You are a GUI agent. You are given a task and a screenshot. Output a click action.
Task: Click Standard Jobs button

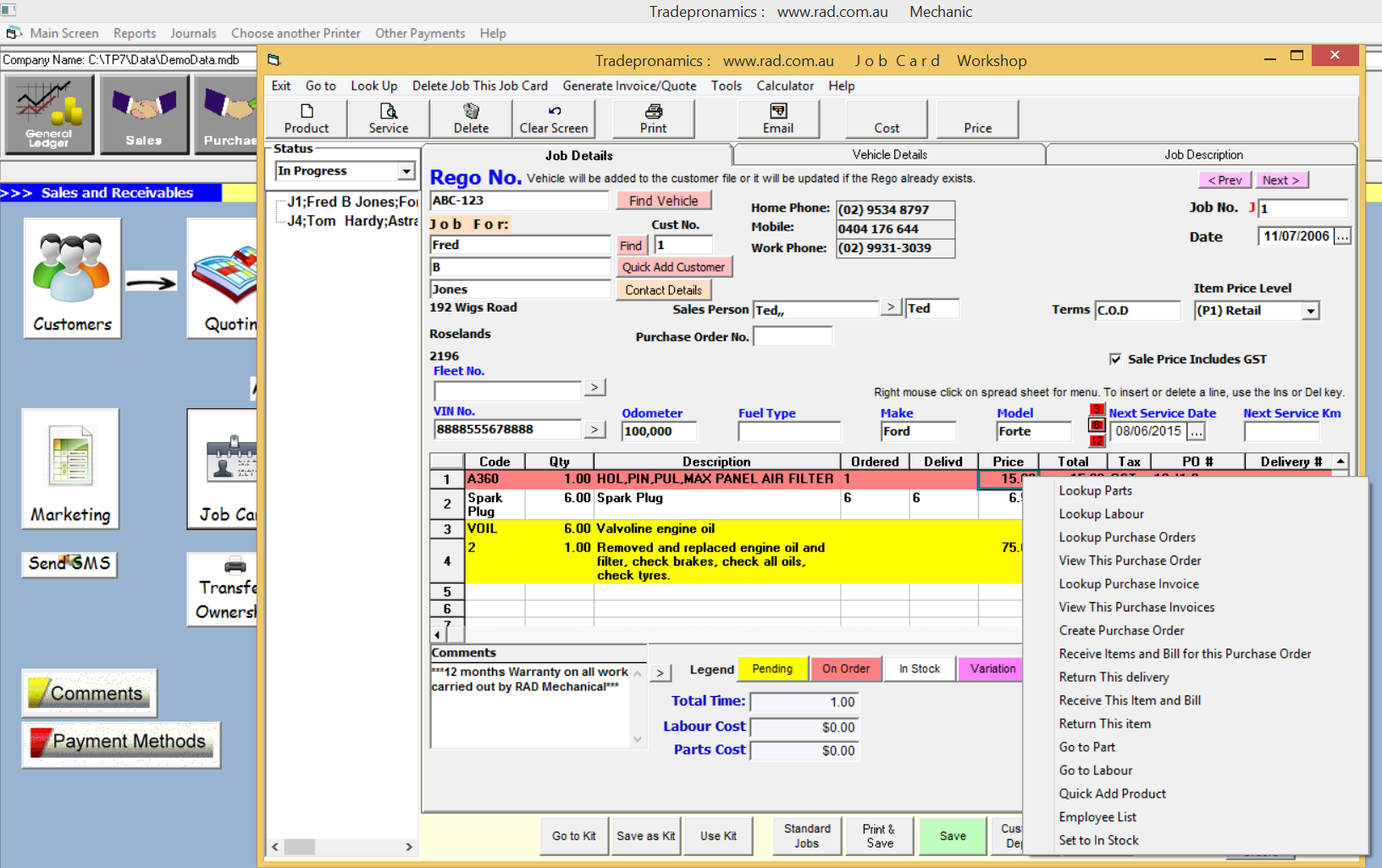pyautogui.click(x=807, y=836)
